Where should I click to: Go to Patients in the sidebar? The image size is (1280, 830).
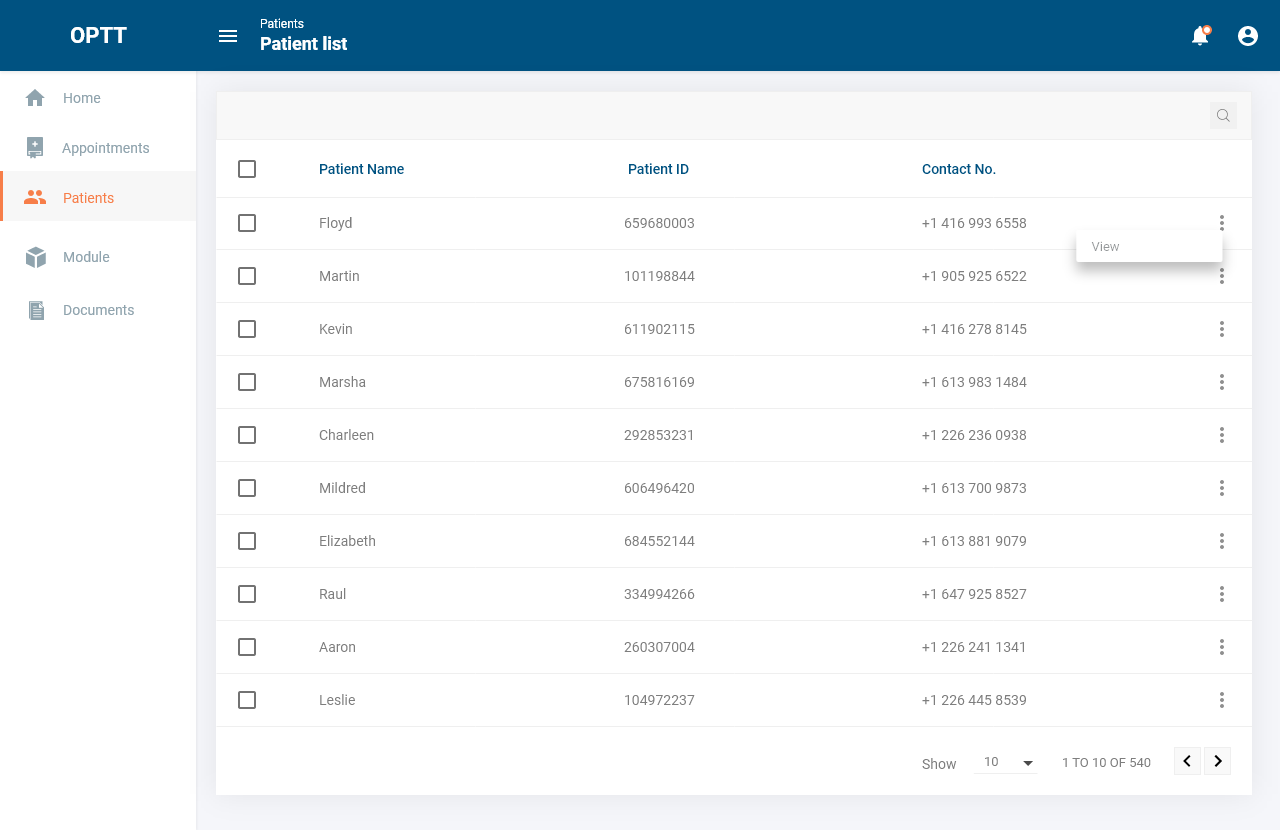(88, 198)
